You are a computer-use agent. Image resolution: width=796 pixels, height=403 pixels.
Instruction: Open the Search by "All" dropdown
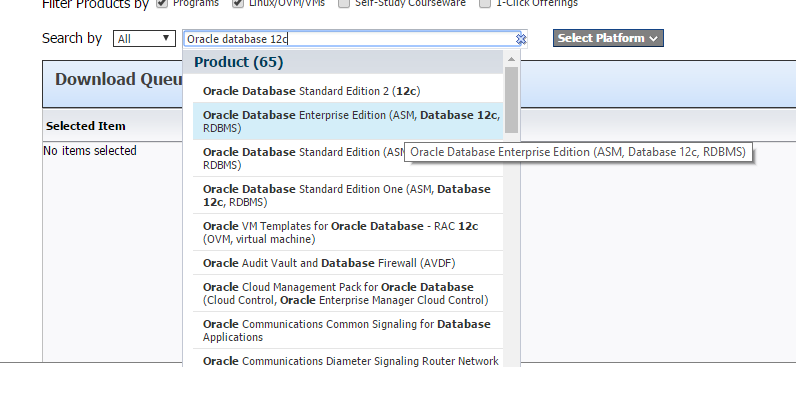pyautogui.click(x=144, y=39)
